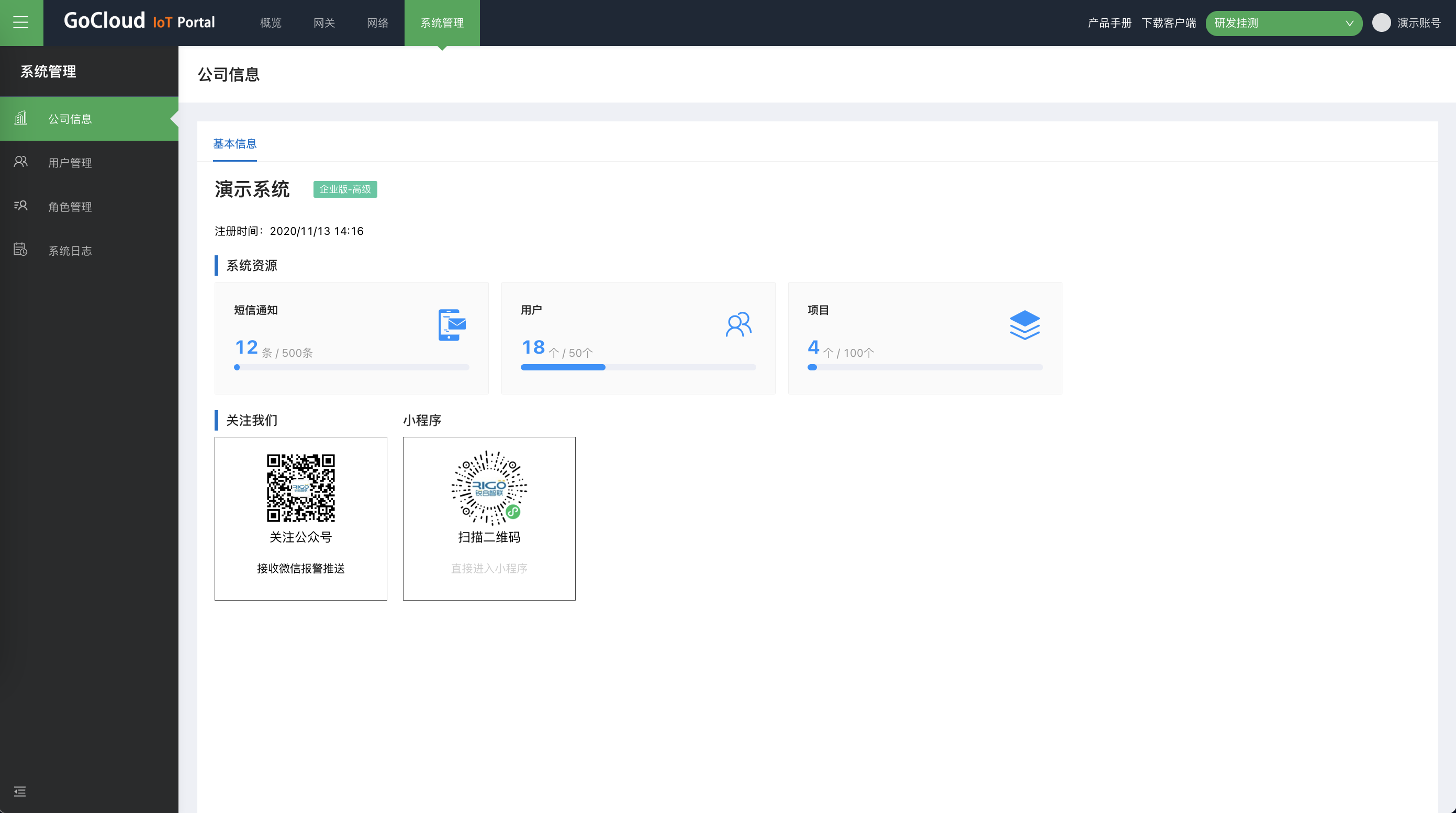Screen dimensions: 1456x813
Task: Click the company info building icon
Action: click(x=21, y=118)
